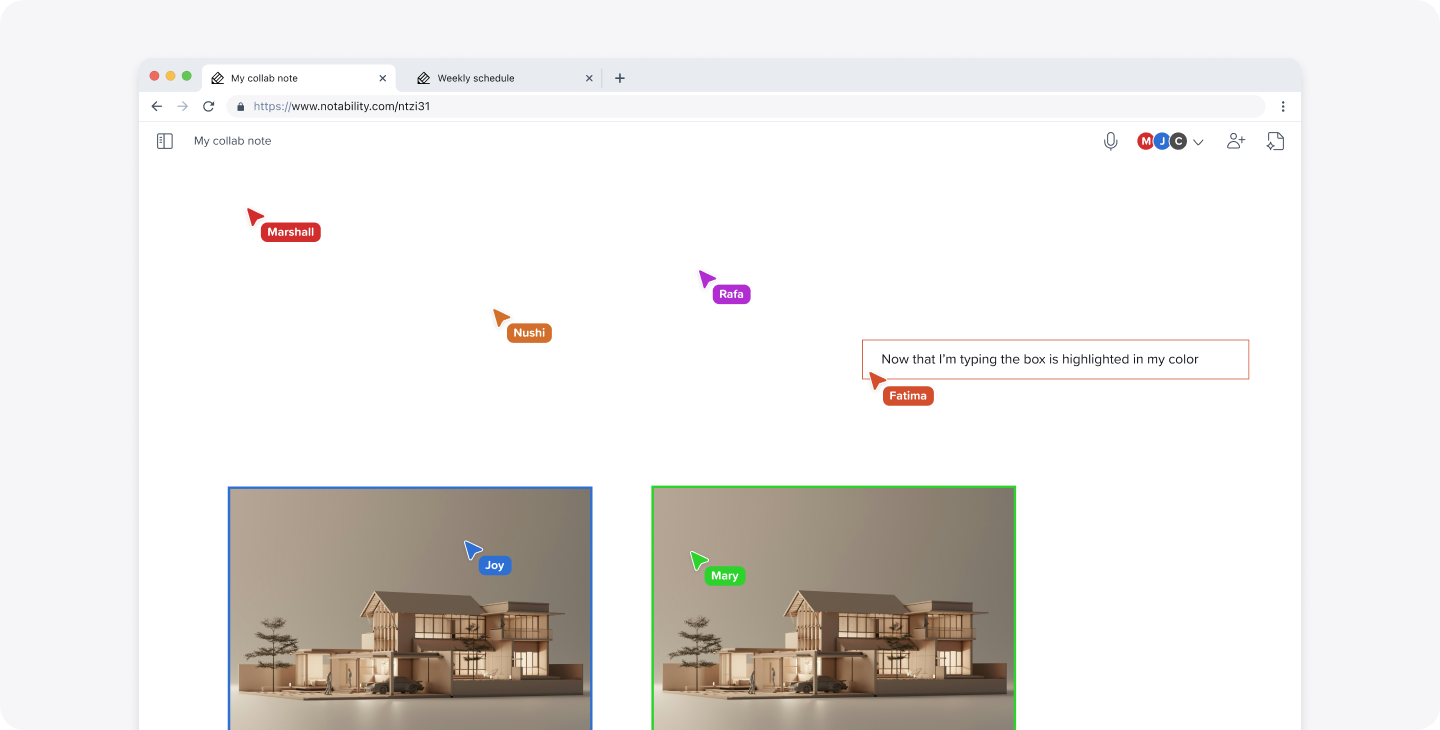Open a new browser tab with plus
Screen dimensions: 1440x730
(619, 77)
